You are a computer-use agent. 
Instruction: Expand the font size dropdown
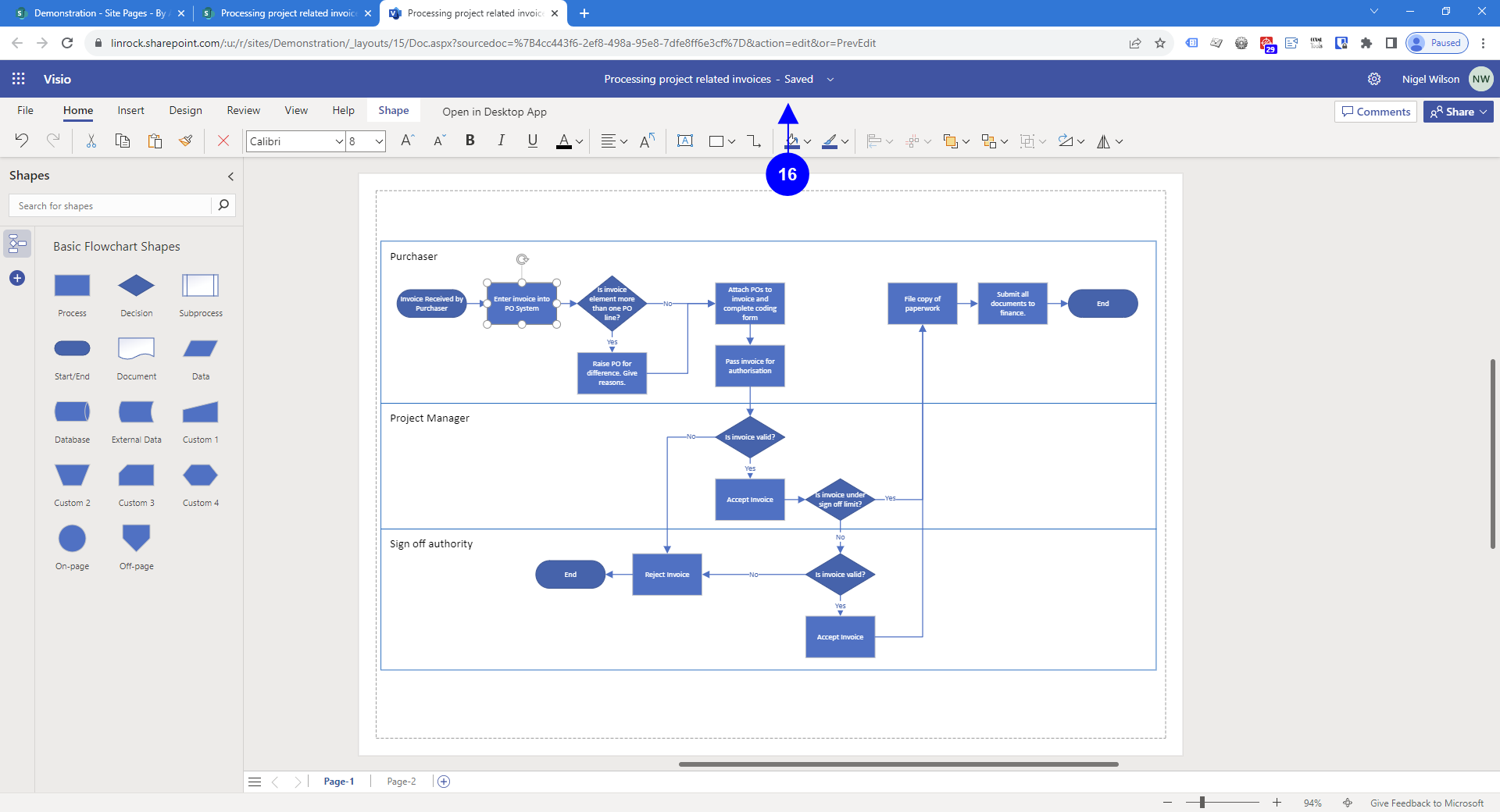(379, 141)
